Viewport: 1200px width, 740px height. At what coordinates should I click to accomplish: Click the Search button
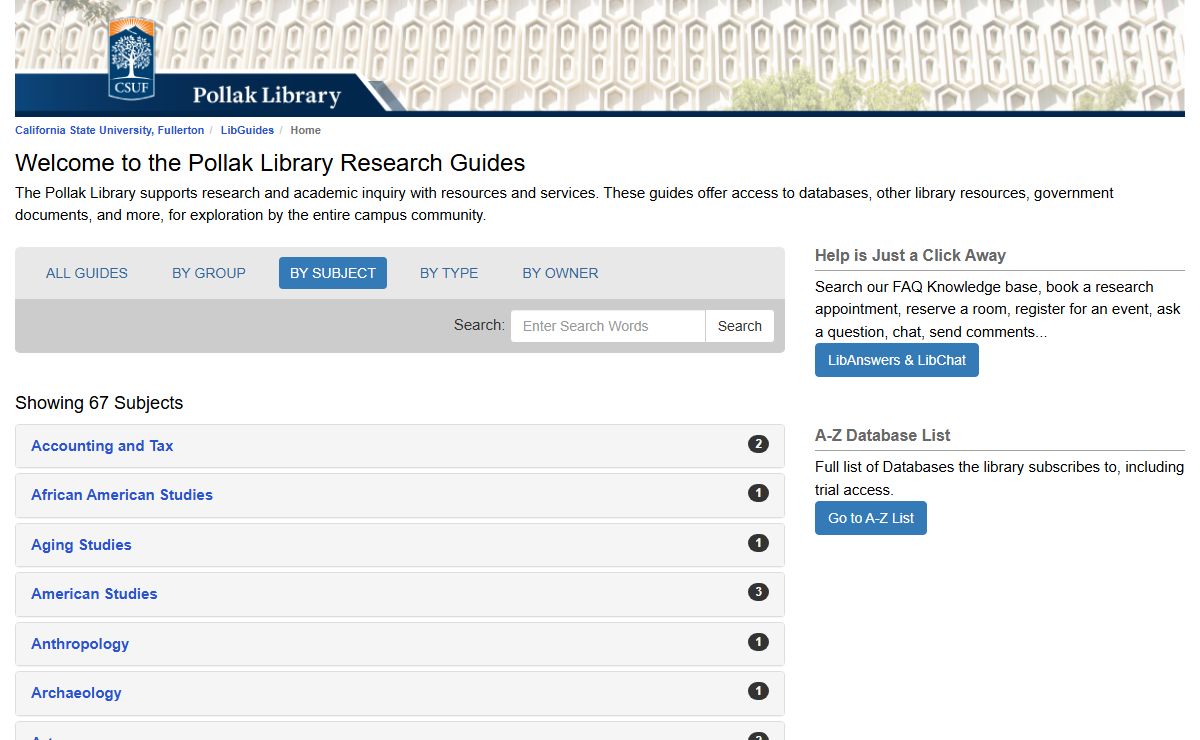point(740,326)
